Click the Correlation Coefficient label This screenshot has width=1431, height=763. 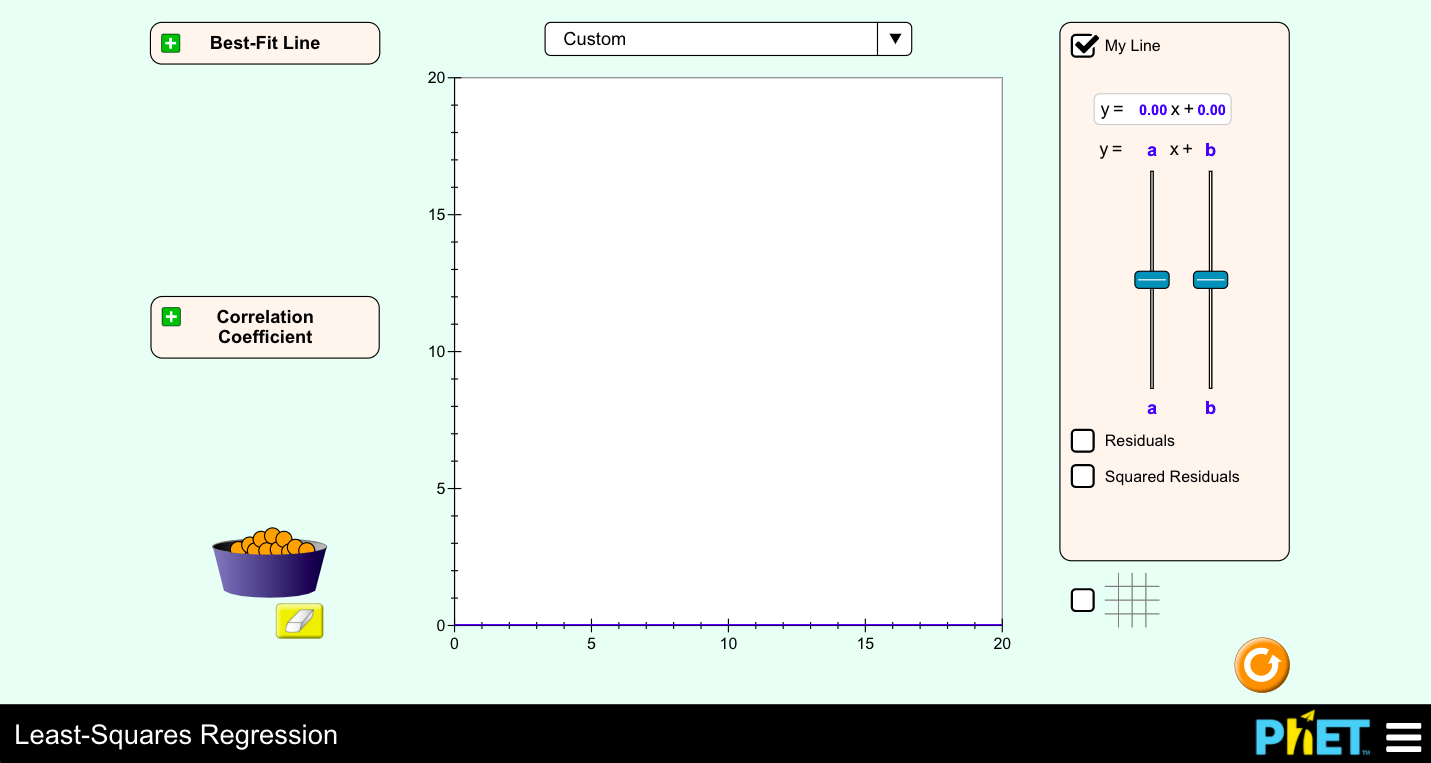[x=264, y=327]
